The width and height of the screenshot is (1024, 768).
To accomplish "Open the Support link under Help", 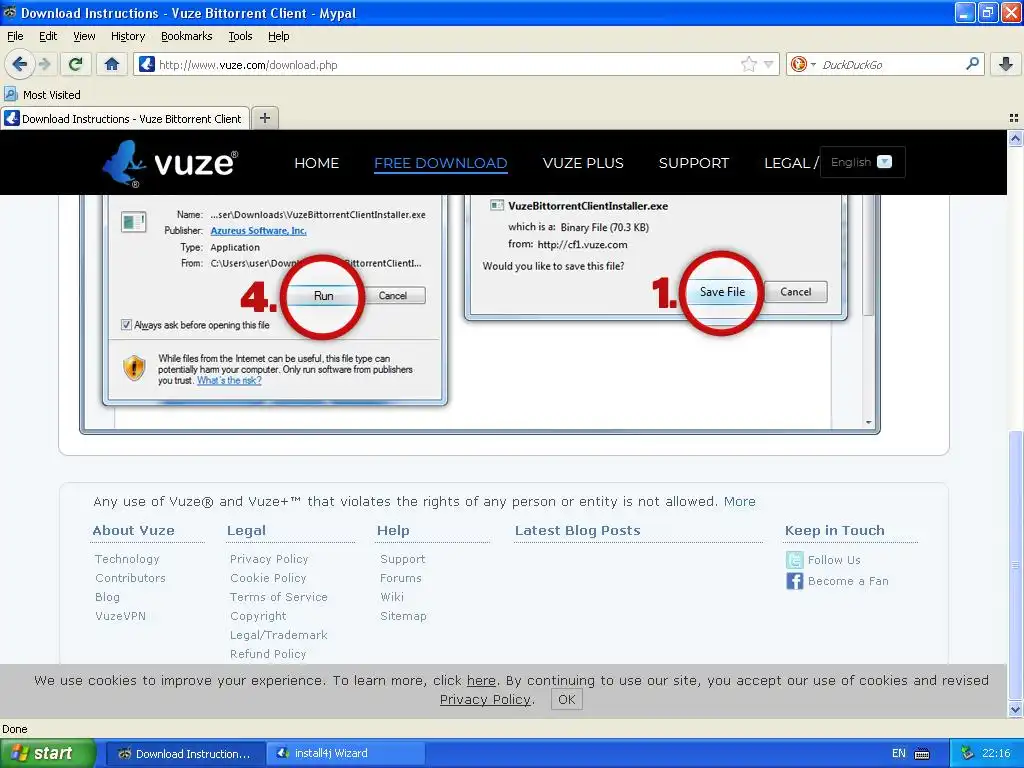I will (402, 559).
